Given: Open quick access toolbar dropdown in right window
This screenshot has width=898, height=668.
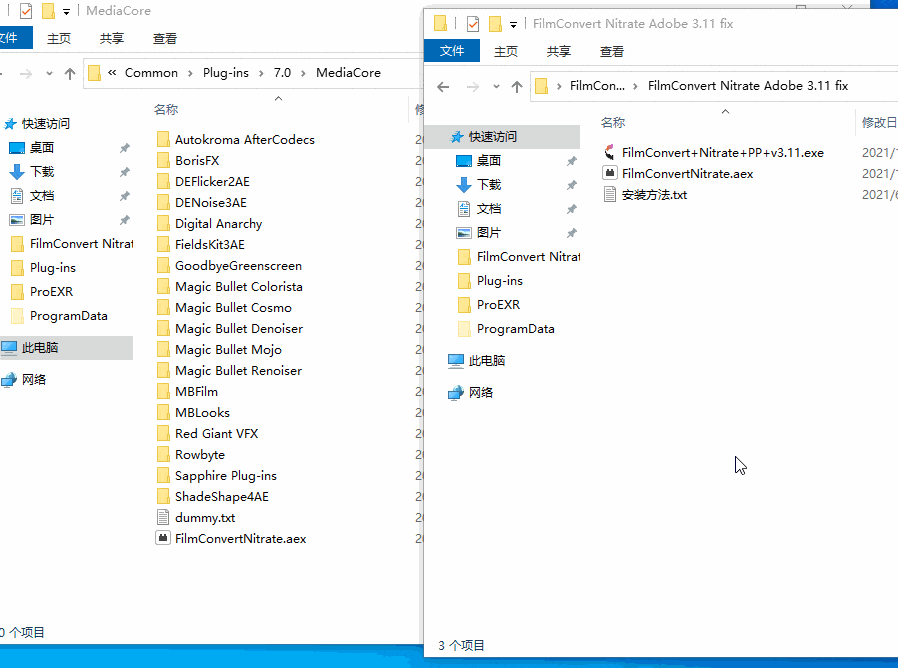Looking at the screenshot, I should pyautogui.click(x=514, y=24).
